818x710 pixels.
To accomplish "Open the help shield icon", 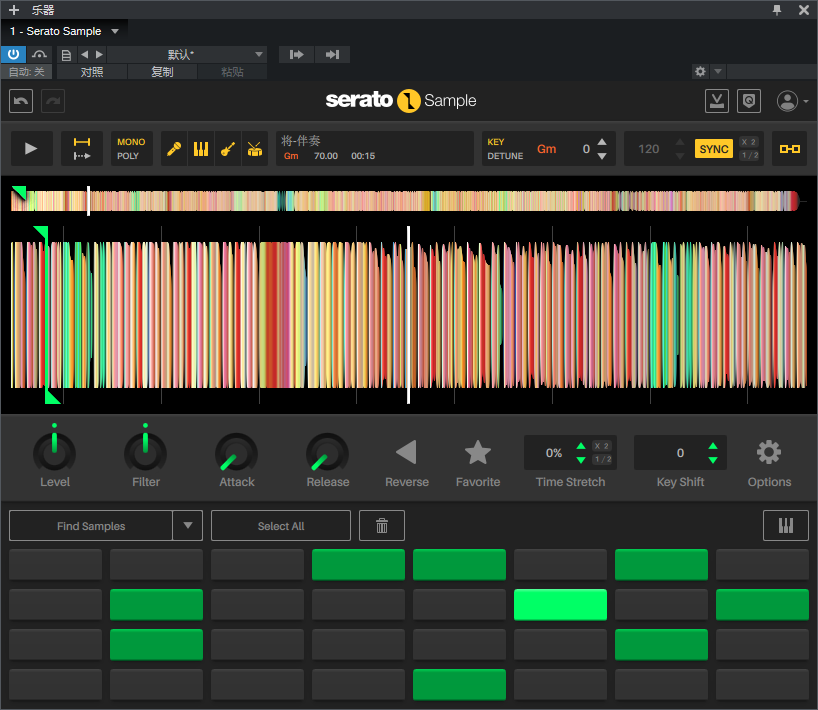I will click(749, 101).
